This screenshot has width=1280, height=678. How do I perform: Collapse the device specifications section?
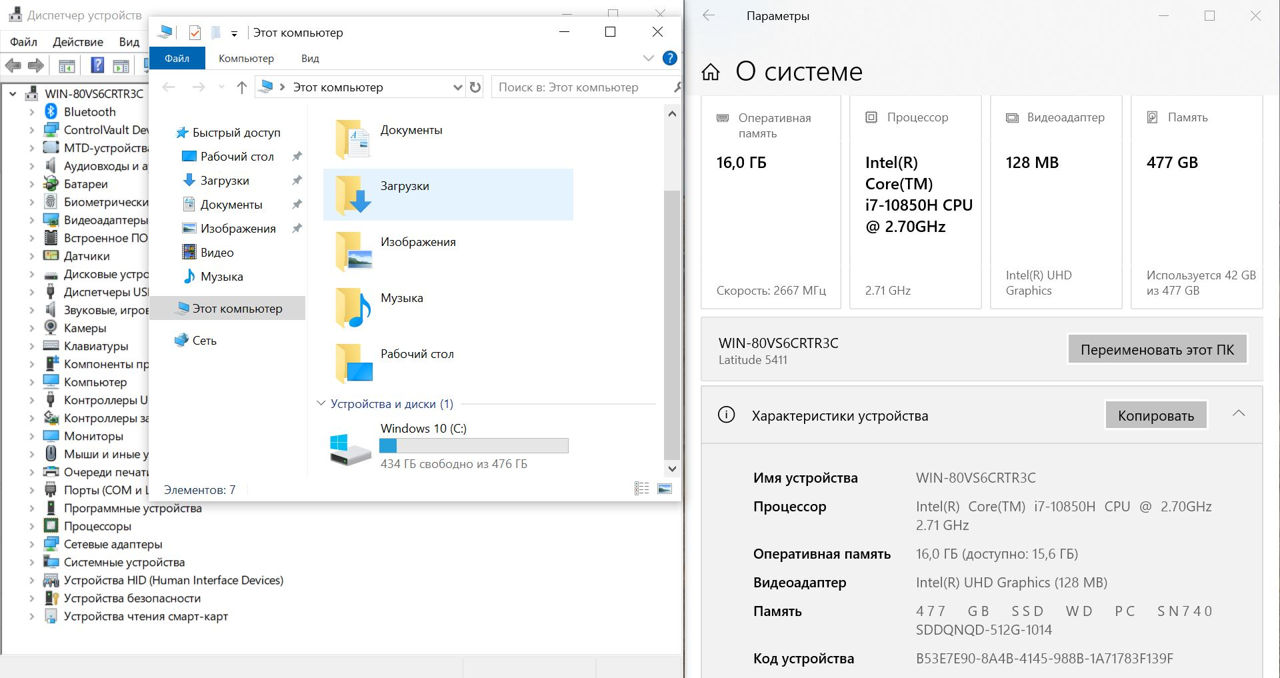(x=1238, y=414)
